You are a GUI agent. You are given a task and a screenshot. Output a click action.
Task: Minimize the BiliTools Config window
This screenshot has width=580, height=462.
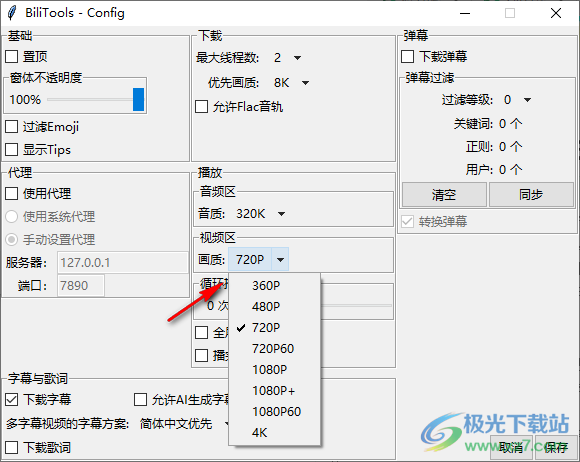click(x=465, y=13)
